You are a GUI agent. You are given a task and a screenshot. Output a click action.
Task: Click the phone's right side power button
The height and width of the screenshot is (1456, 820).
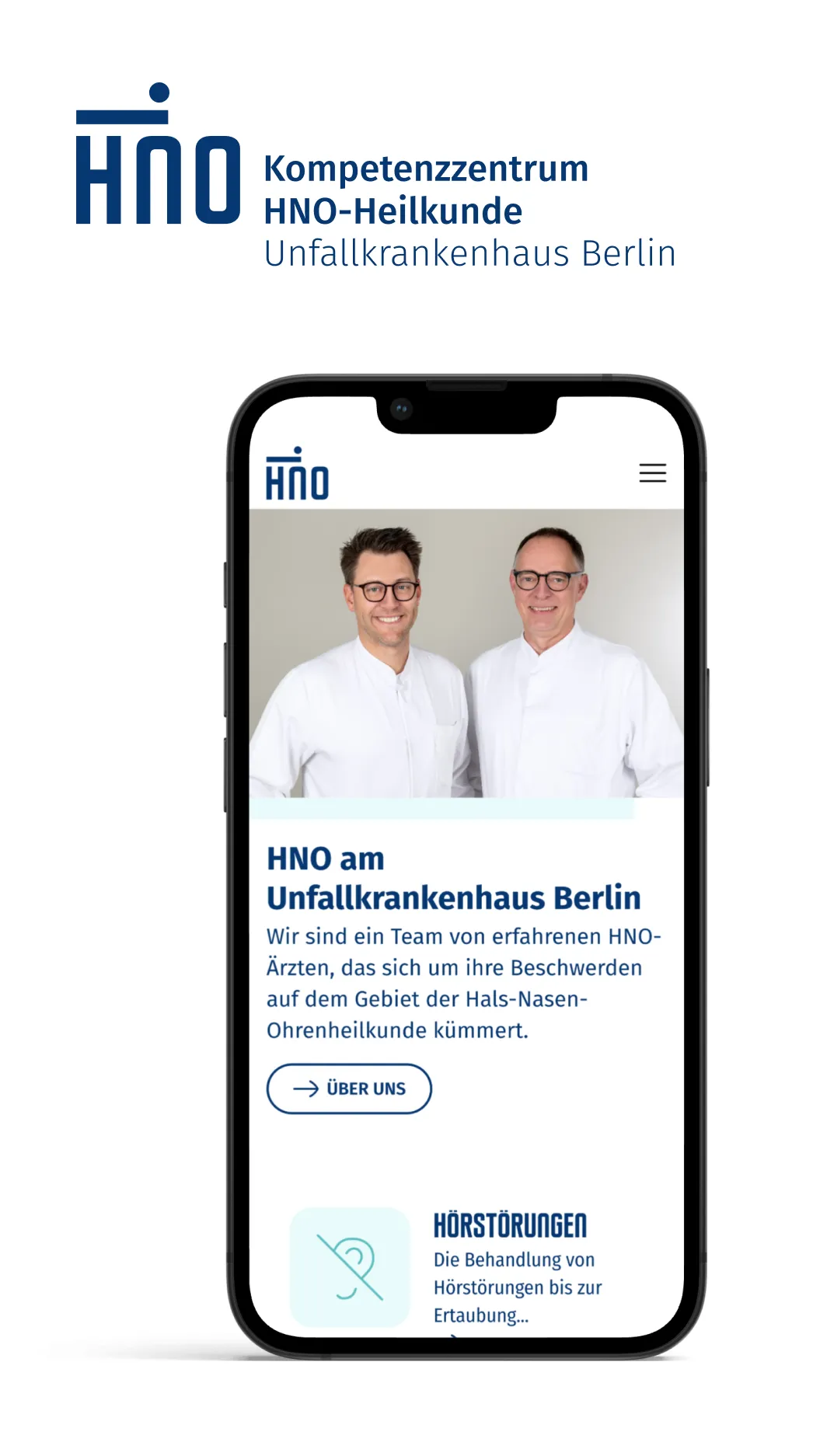tap(707, 726)
